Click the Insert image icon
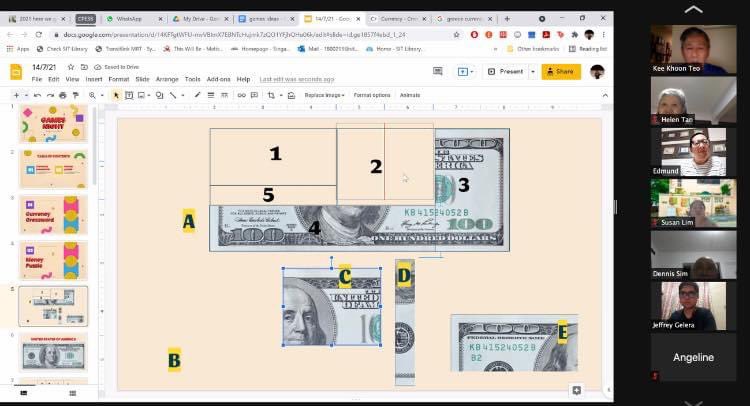Image resolution: width=750 pixels, height=406 pixels. [x=142, y=95]
